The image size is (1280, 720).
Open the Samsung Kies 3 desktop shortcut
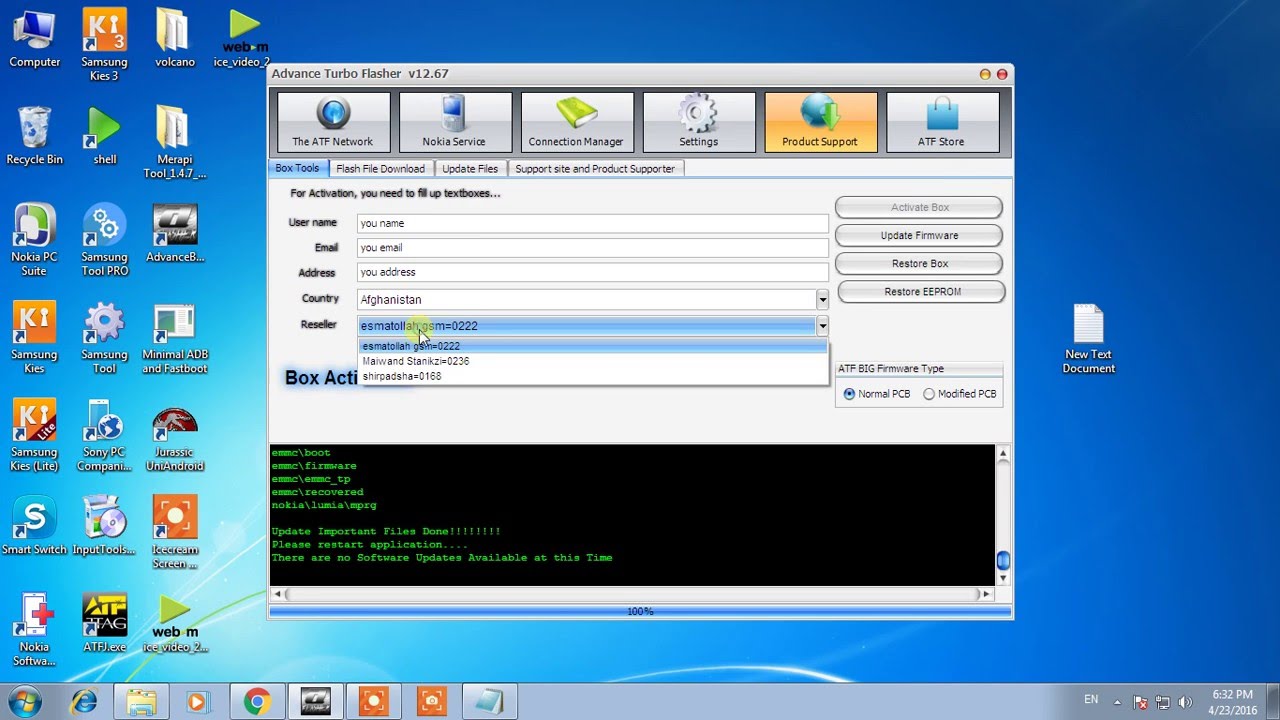click(x=104, y=44)
